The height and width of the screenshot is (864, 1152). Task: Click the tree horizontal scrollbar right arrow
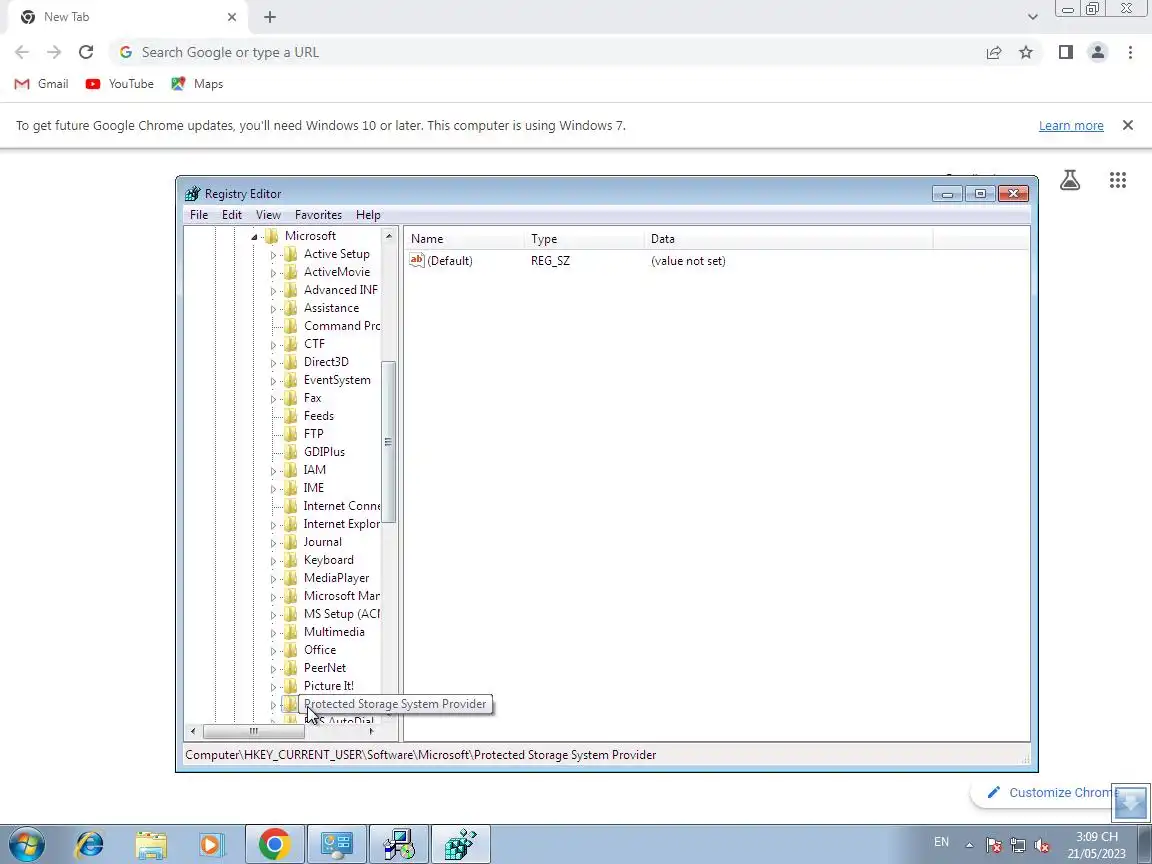coord(371,731)
